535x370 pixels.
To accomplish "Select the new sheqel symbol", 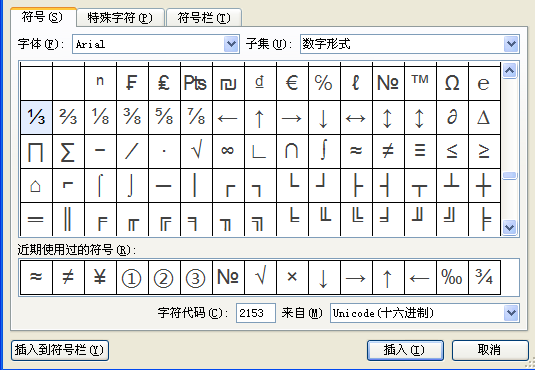I will [x=228, y=83].
